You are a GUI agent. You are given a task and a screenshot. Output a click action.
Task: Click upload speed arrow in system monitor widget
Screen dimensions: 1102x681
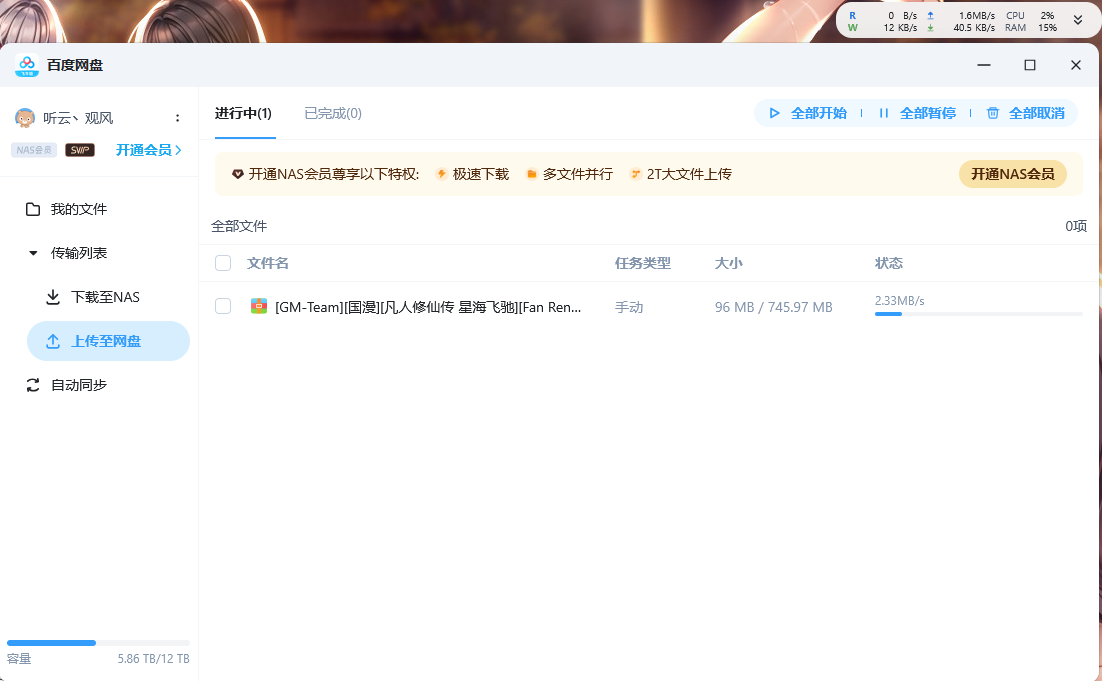pyautogui.click(x=931, y=15)
